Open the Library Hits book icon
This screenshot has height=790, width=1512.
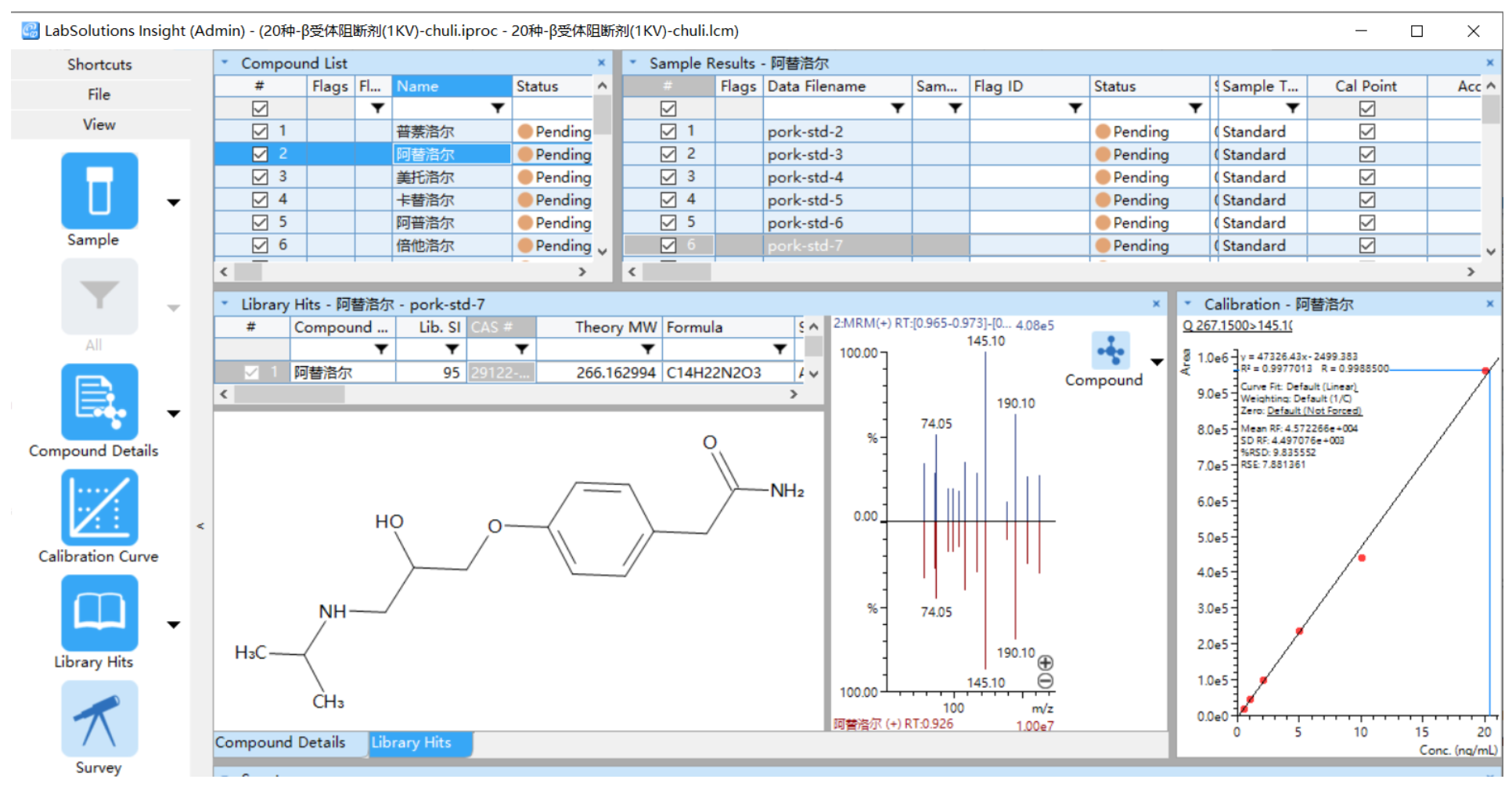(99, 613)
